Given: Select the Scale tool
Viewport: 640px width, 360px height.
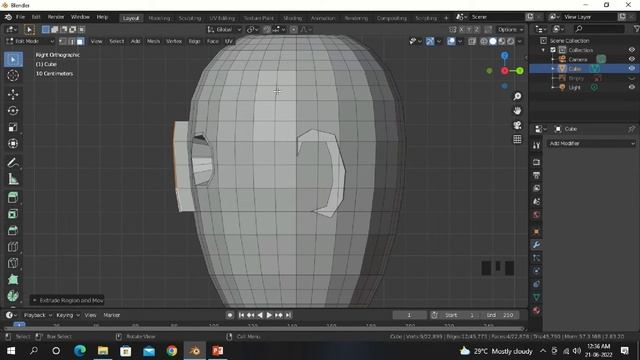Looking at the screenshot, I should 13,127.
